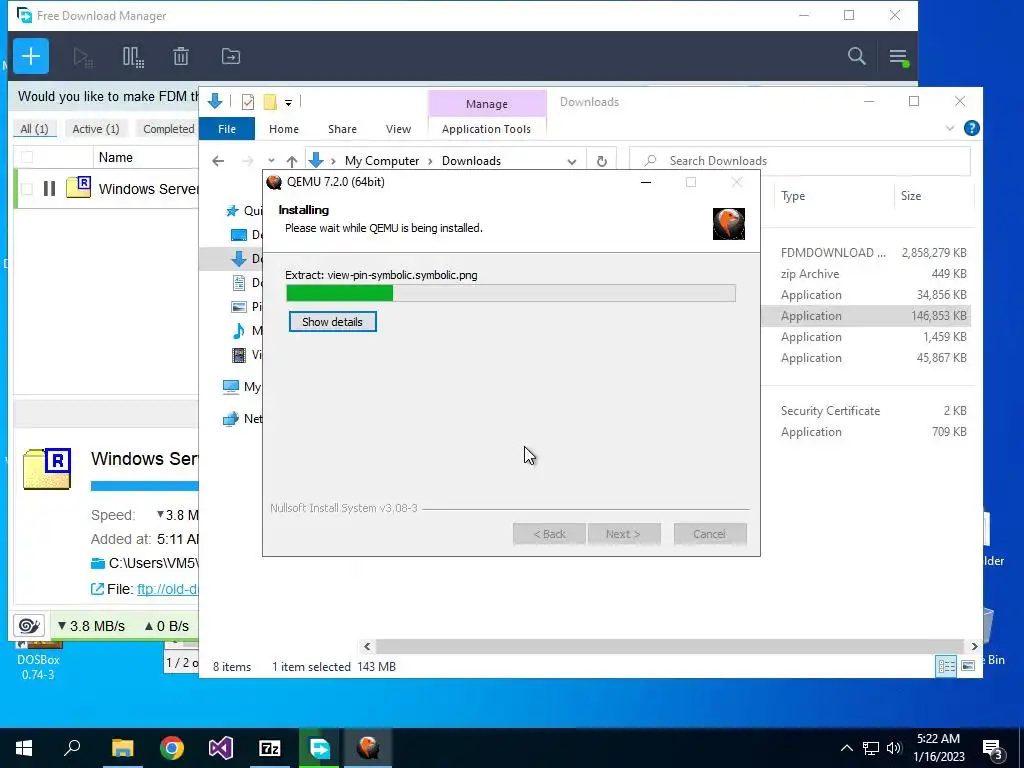This screenshot has width=1024, height=768.
Task: Switch to the Completed filter in FDM
Action: pos(168,129)
